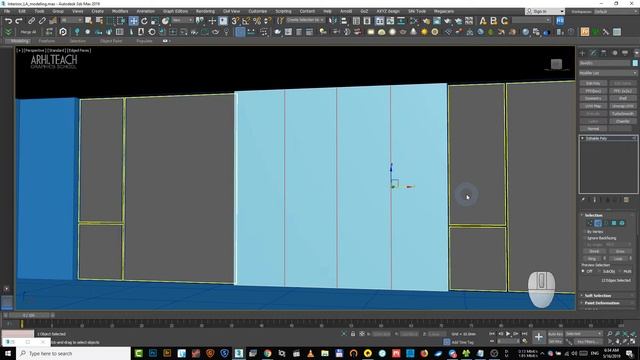Open the Rendering menu

(205, 11)
